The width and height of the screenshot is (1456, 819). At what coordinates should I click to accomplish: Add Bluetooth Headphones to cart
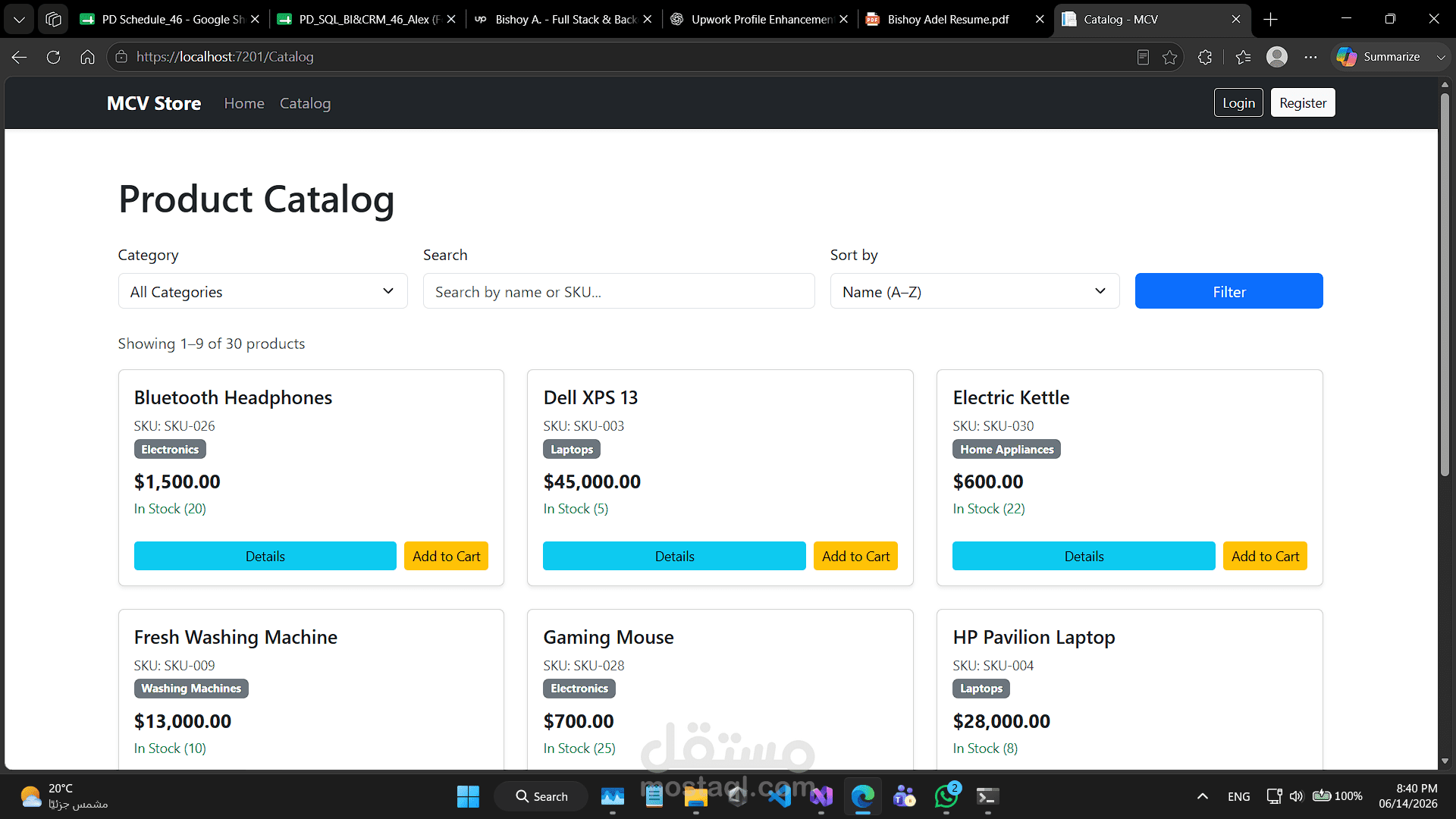click(x=446, y=556)
